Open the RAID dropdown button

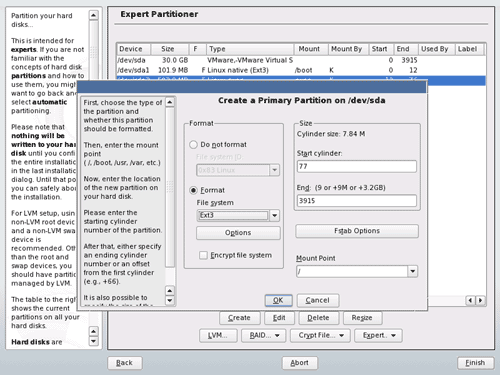(x=264, y=335)
